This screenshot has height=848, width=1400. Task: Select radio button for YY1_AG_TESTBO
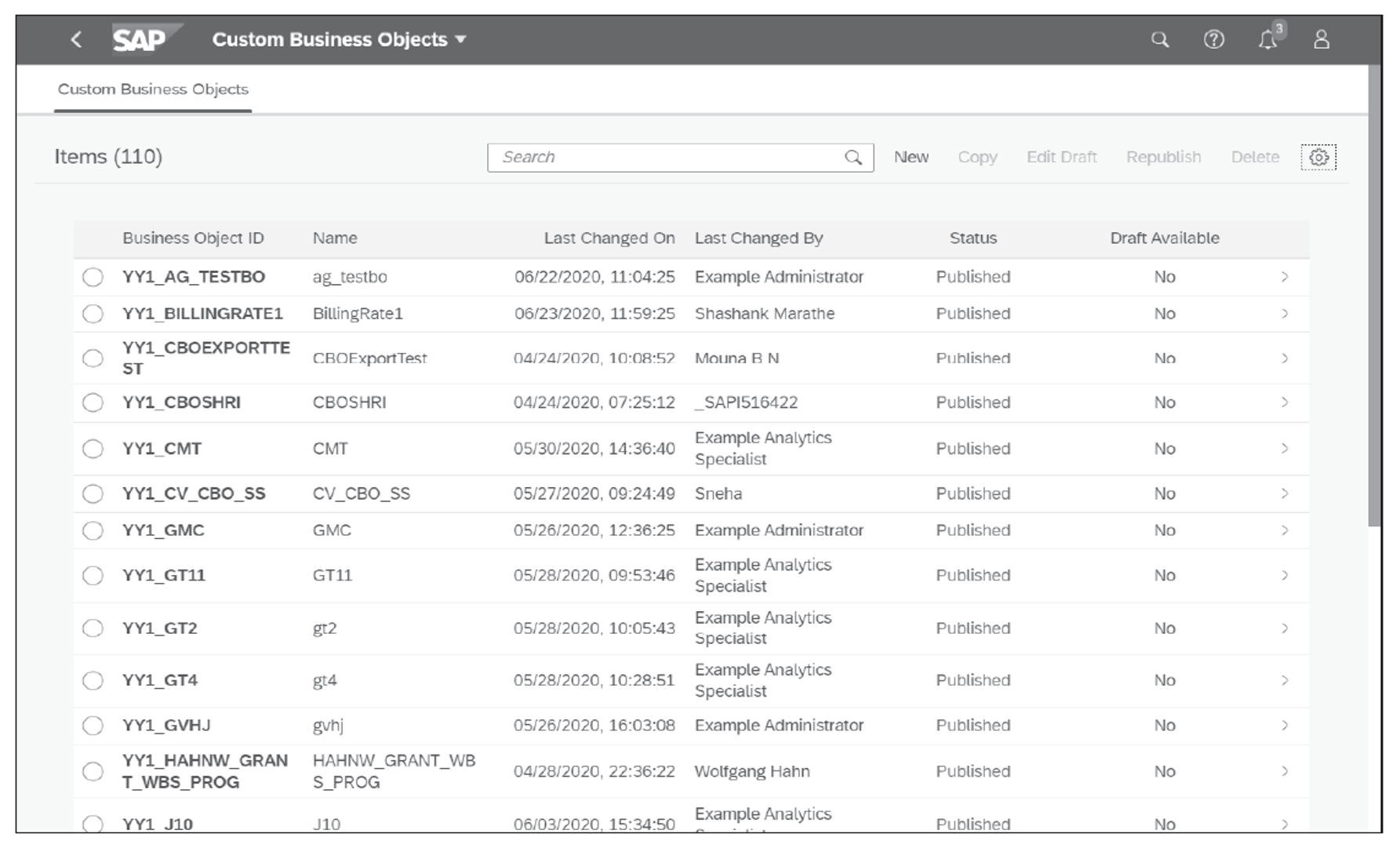(93, 277)
